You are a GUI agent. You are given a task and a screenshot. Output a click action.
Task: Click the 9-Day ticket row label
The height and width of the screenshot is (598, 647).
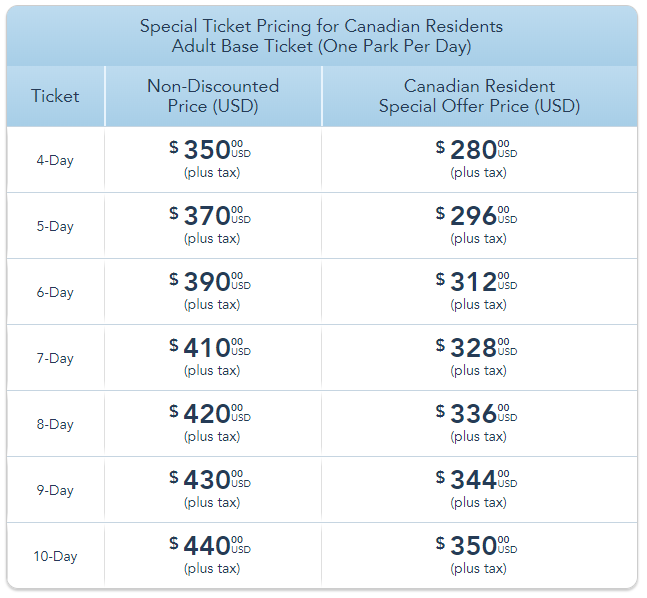pyautogui.click(x=55, y=490)
